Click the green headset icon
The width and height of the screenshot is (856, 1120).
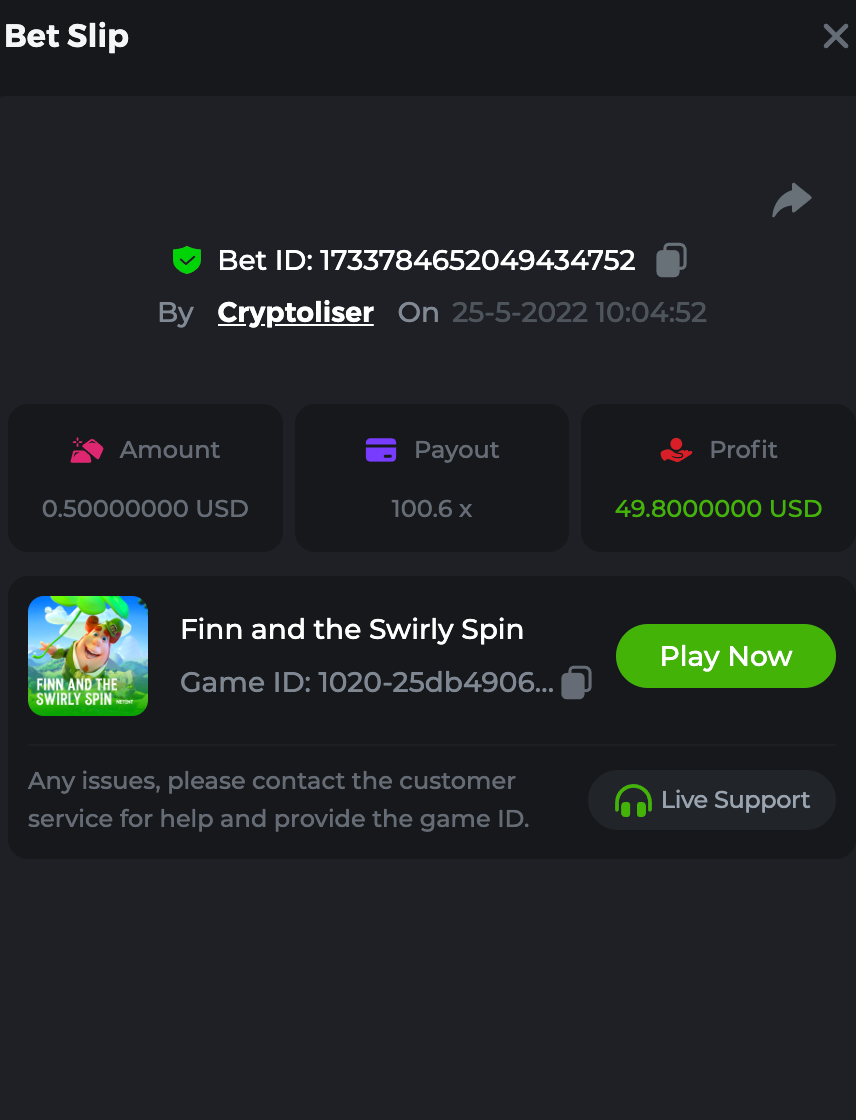point(633,800)
